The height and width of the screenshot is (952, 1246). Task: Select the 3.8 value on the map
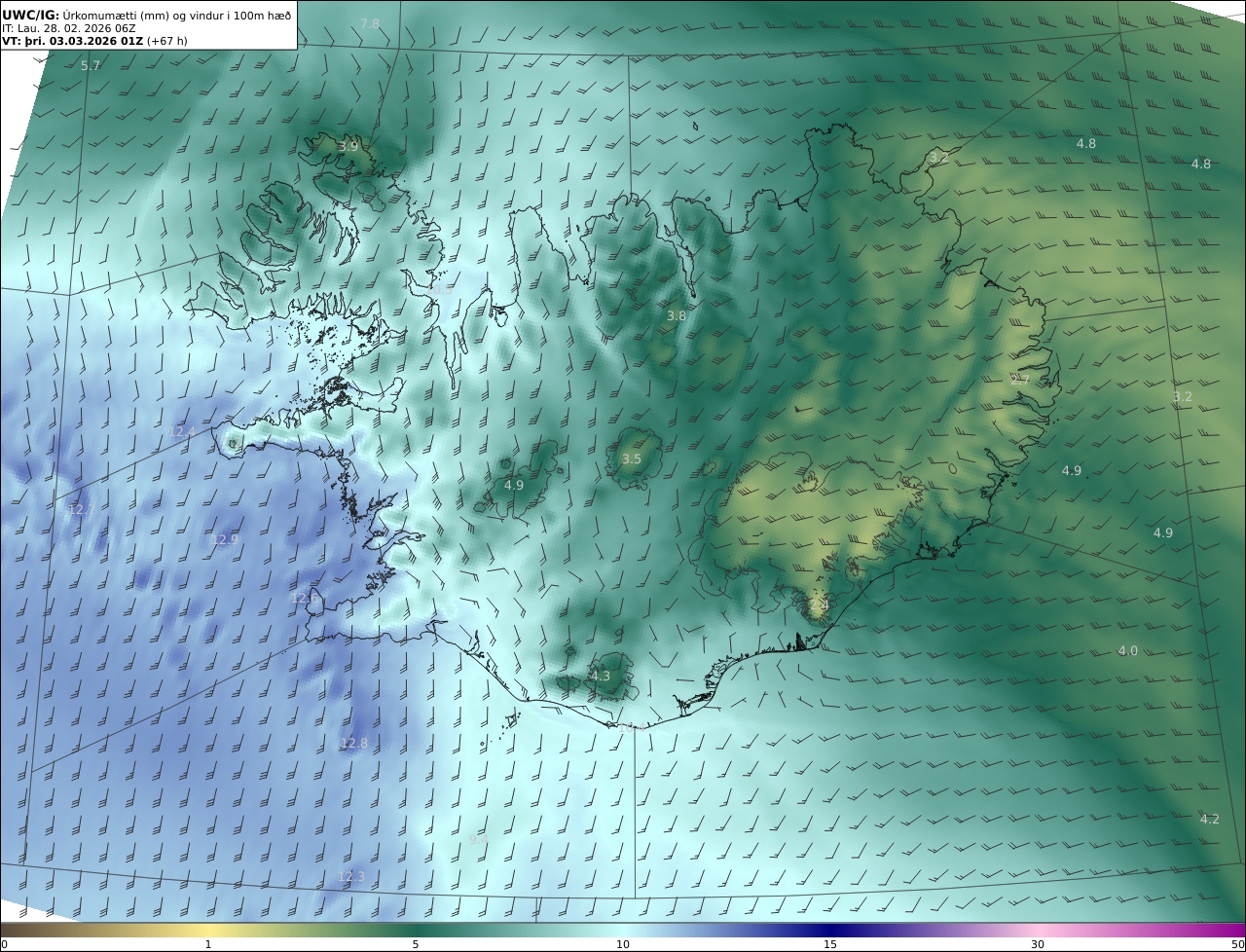(677, 315)
